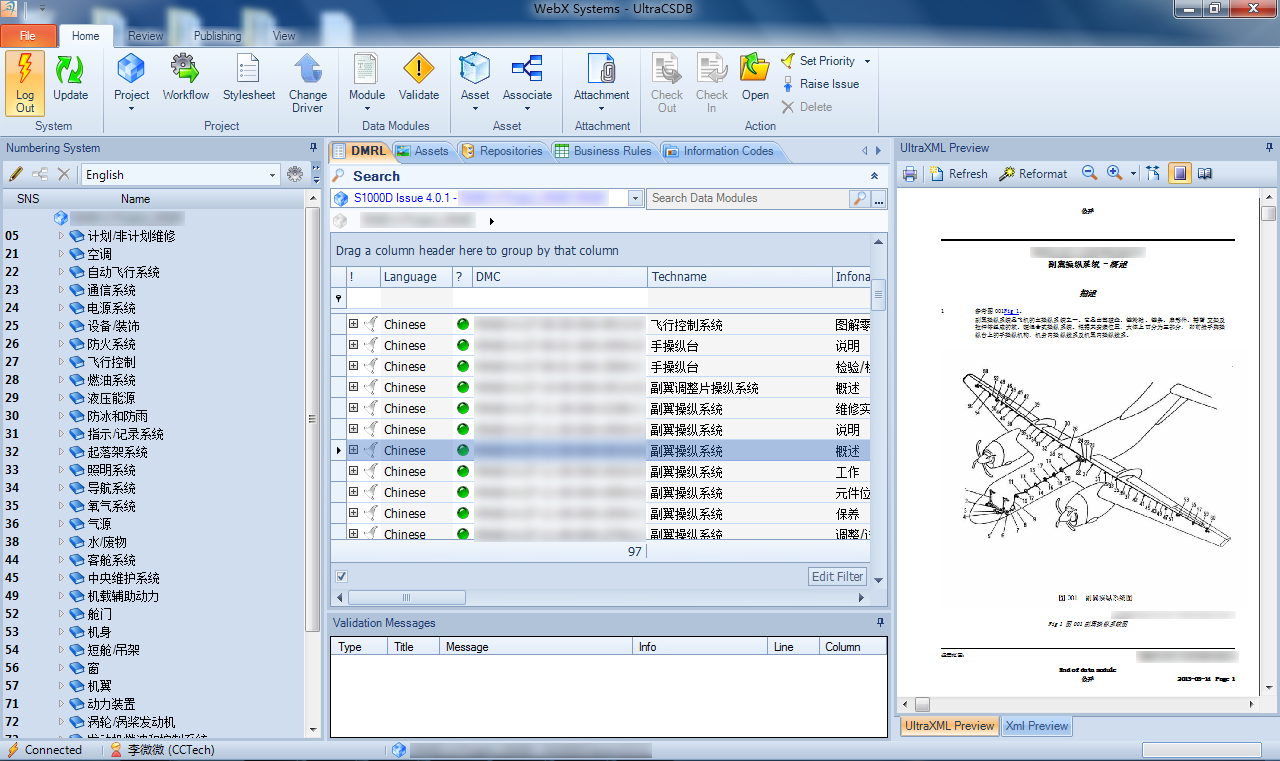1280x761 pixels.
Task: Open the Module ribbon button
Action: 367,83
